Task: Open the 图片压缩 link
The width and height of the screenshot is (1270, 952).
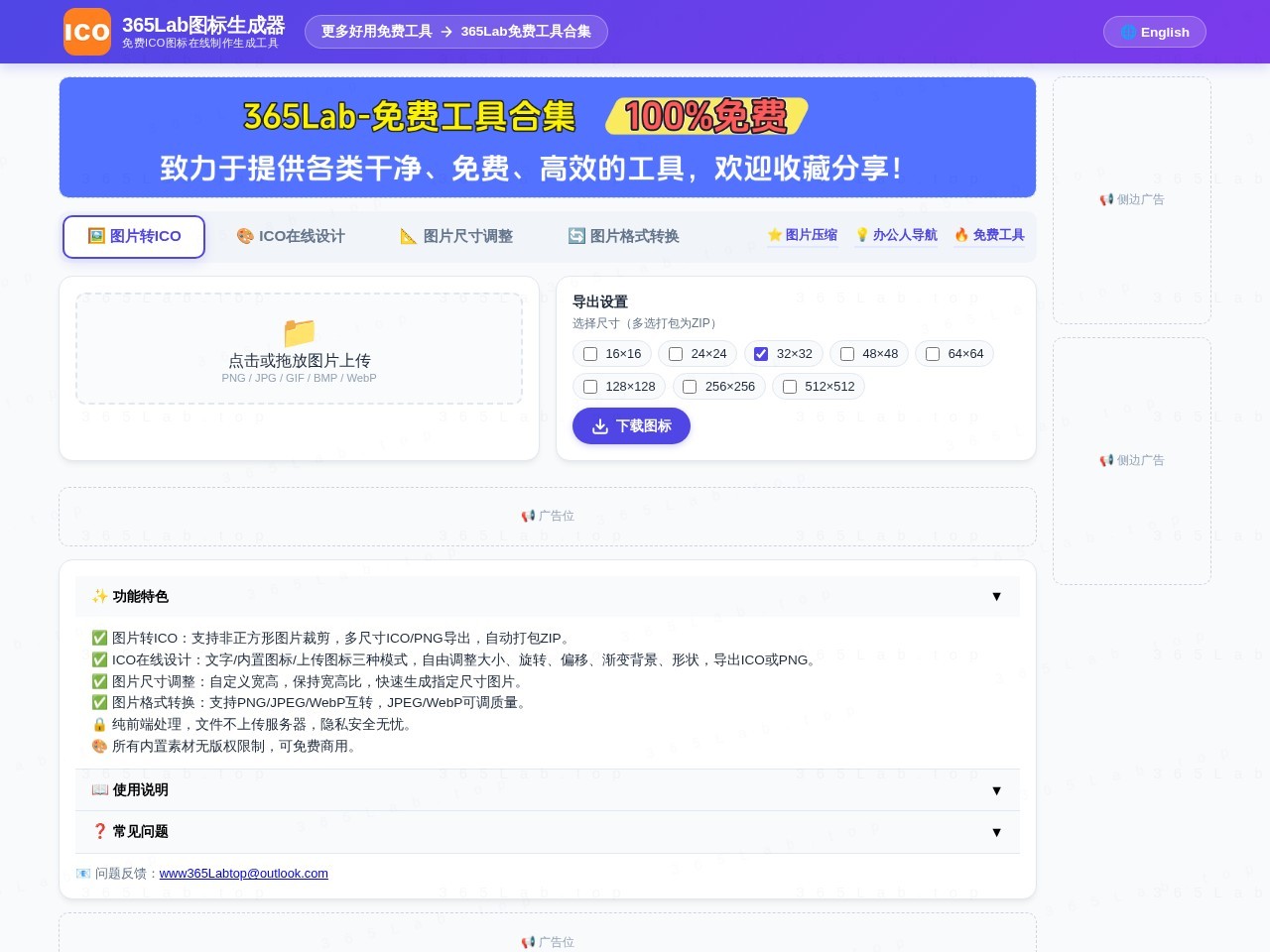Action: point(803,235)
